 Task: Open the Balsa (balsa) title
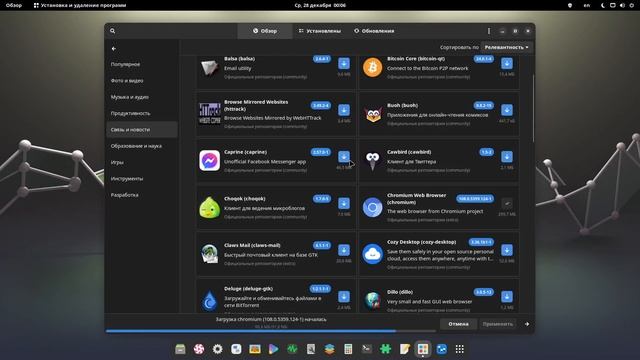[239, 59]
